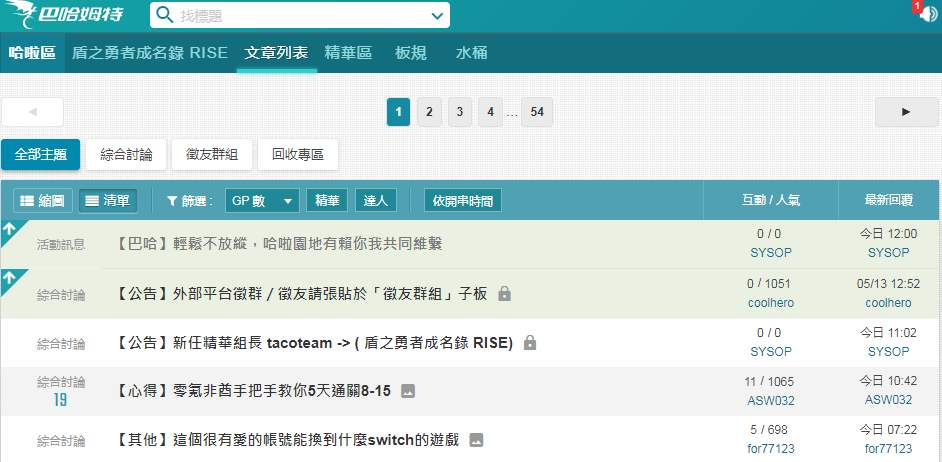The image size is (942, 462).
Task: Switch to 縮圖 thumbnail view
Action: (x=43, y=201)
